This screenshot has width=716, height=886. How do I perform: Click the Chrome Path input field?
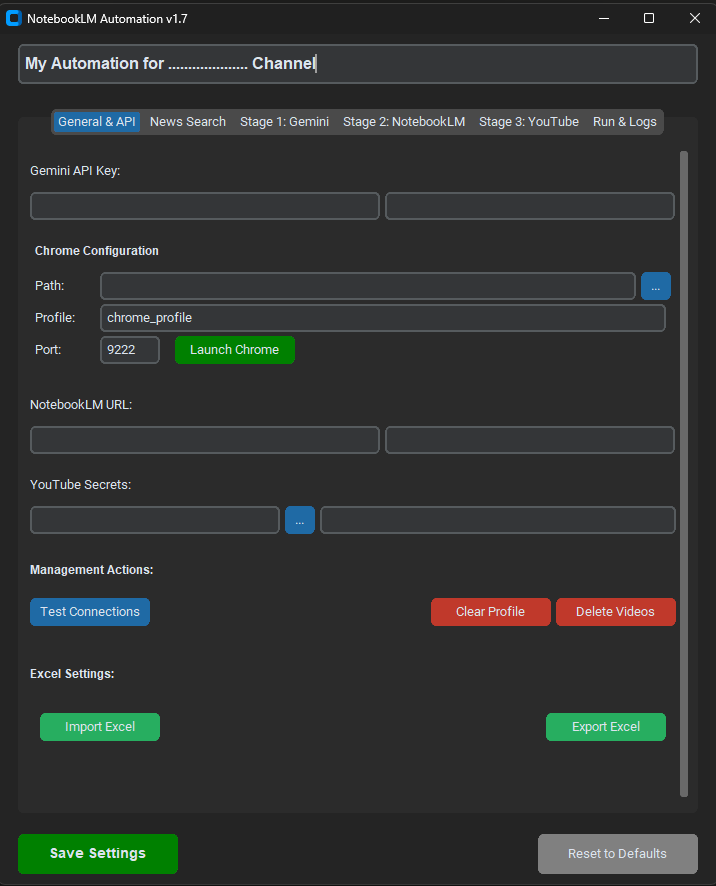point(368,286)
